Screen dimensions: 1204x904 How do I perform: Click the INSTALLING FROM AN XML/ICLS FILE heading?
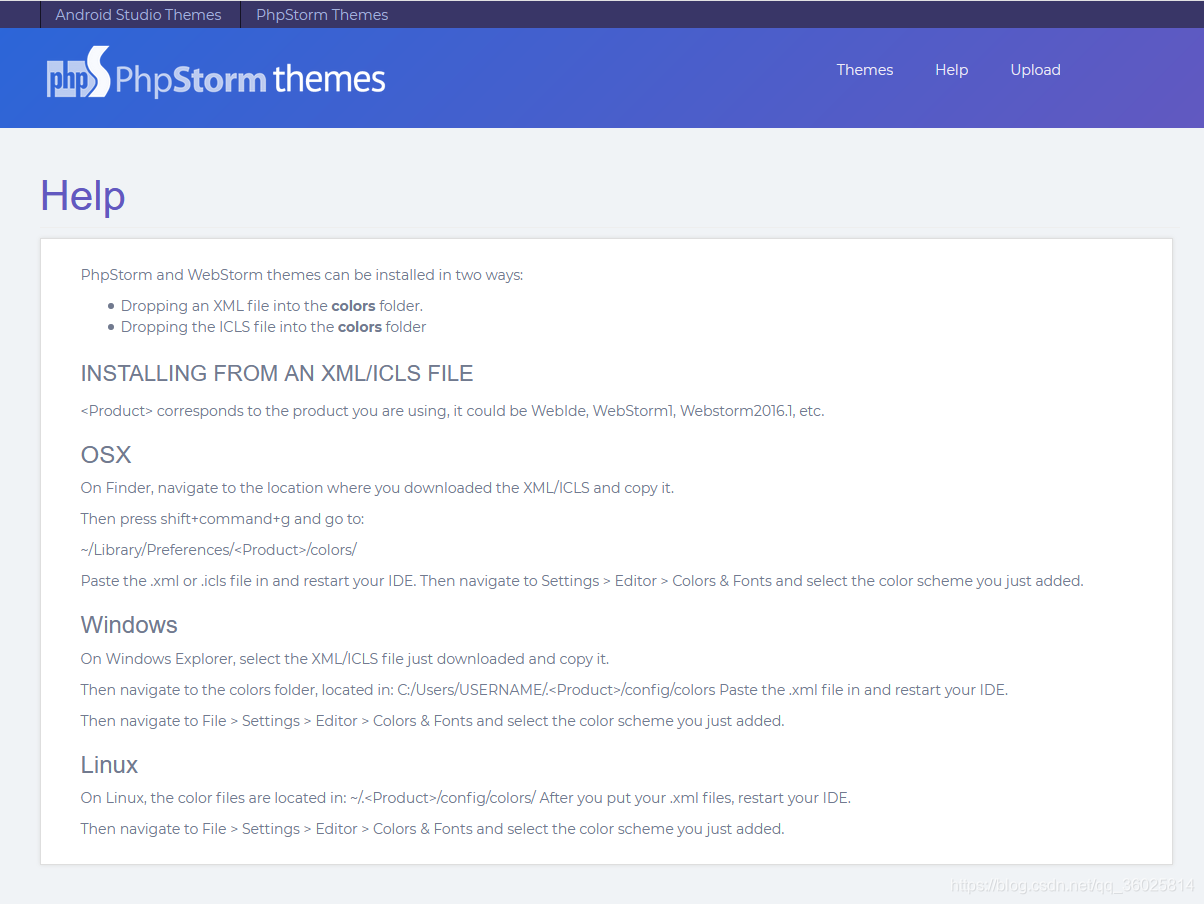277,373
